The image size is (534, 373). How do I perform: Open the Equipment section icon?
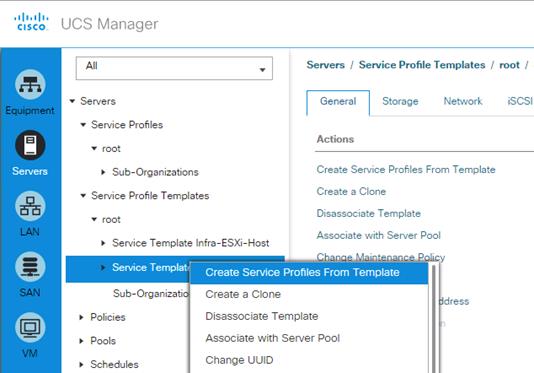[x=30, y=84]
